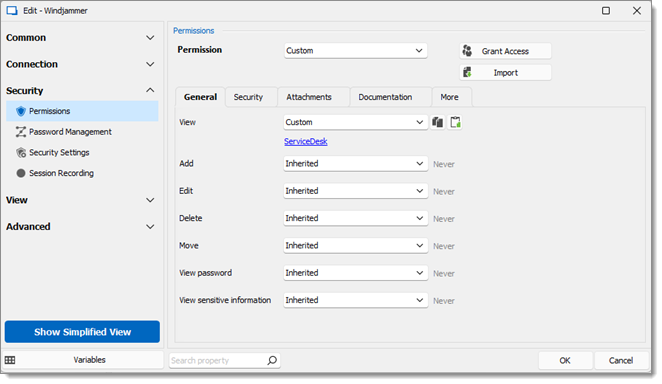Maximize the Edit - Windjammer window

606,11
